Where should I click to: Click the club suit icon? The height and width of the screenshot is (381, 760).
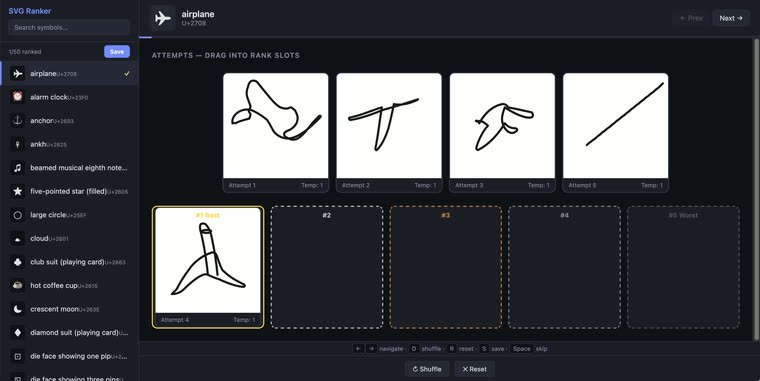click(x=17, y=262)
